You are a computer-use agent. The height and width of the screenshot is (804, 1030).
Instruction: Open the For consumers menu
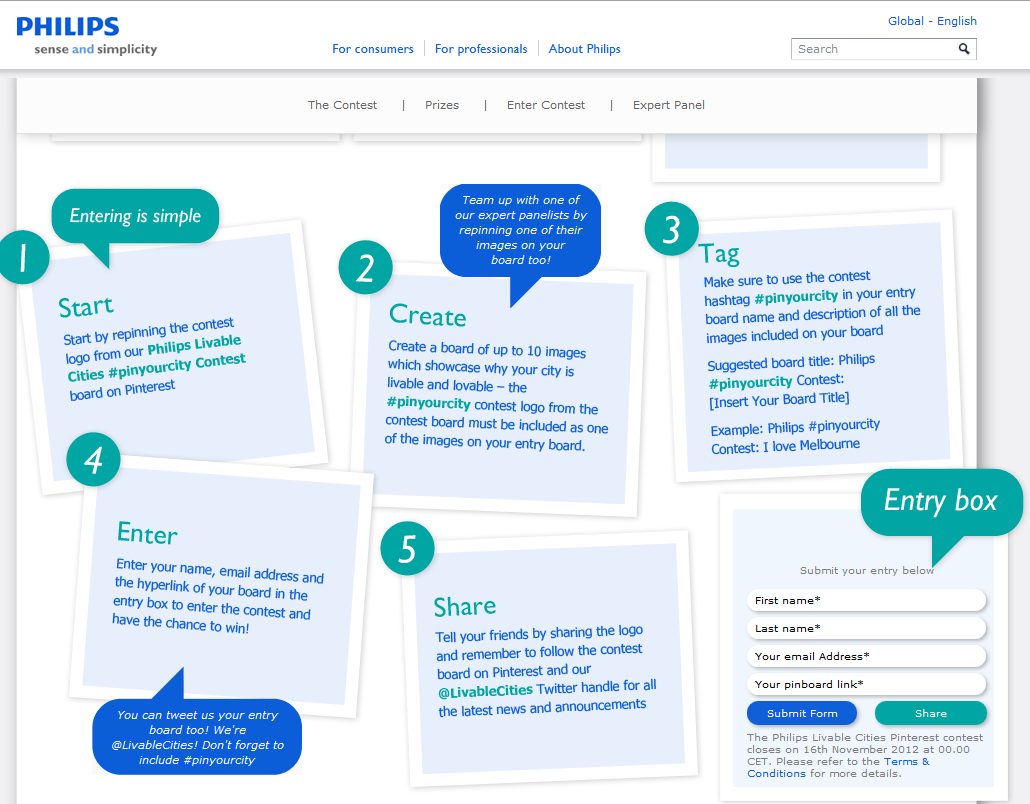[373, 49]
